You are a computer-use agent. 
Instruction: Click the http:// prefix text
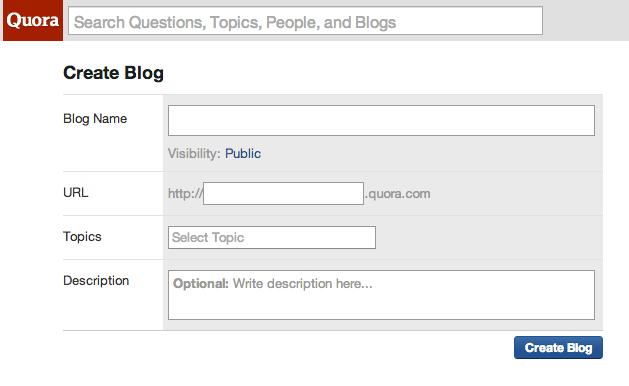[x=185, y=193]
